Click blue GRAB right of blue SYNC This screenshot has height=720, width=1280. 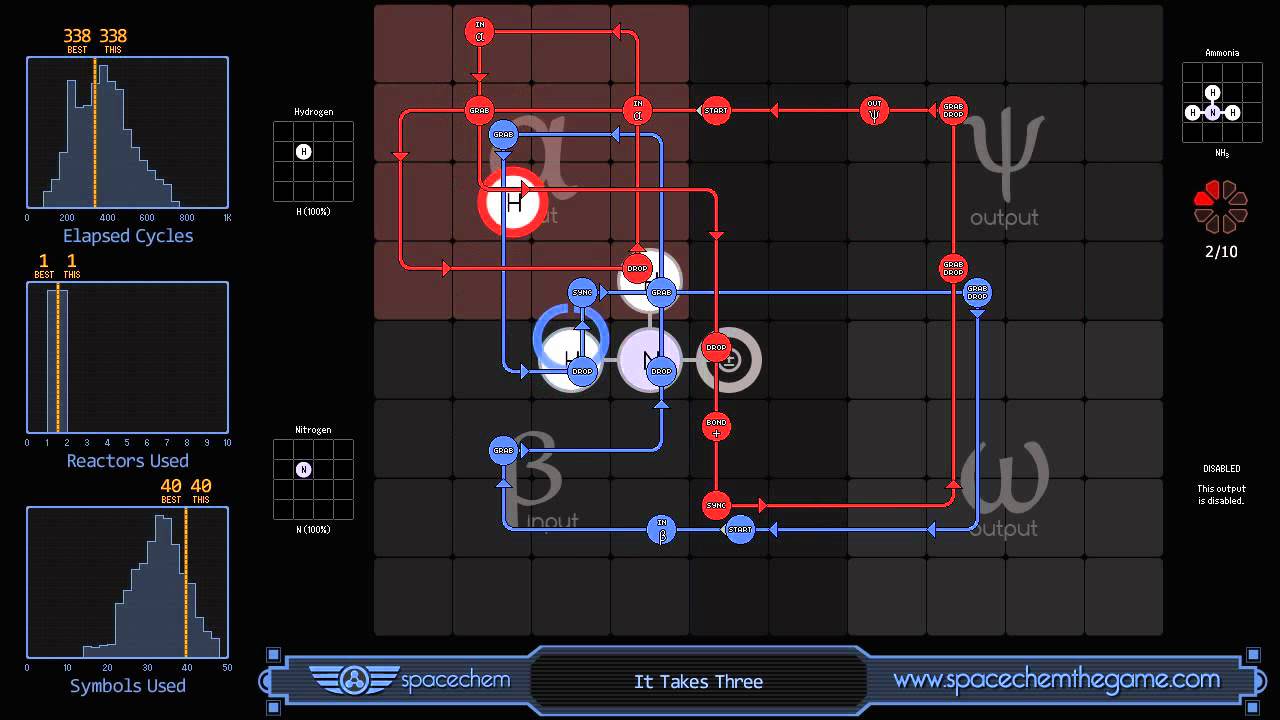tap(661, 292)
